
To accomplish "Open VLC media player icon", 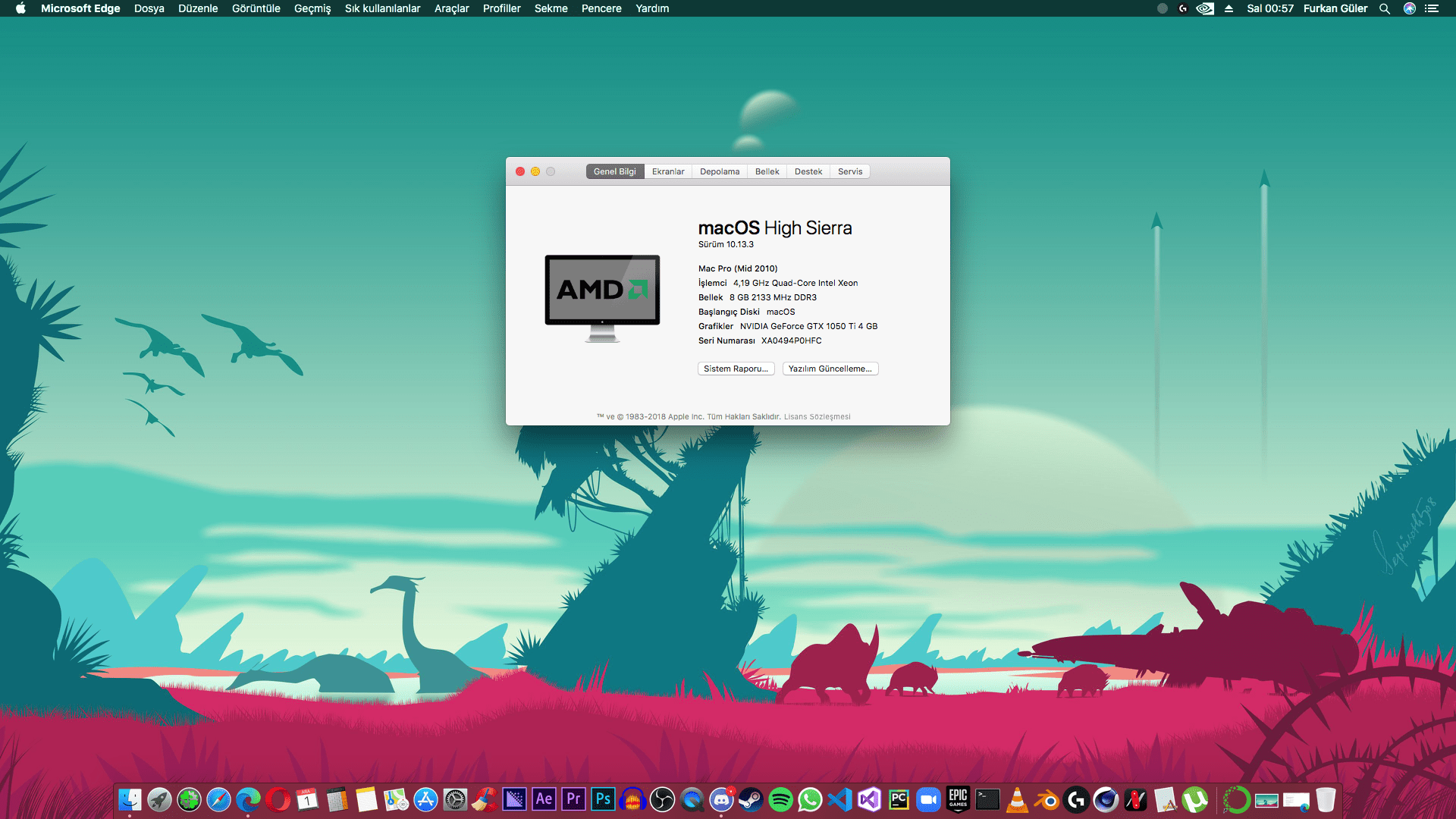I will pyautogui.click(x=1017, y=799).
